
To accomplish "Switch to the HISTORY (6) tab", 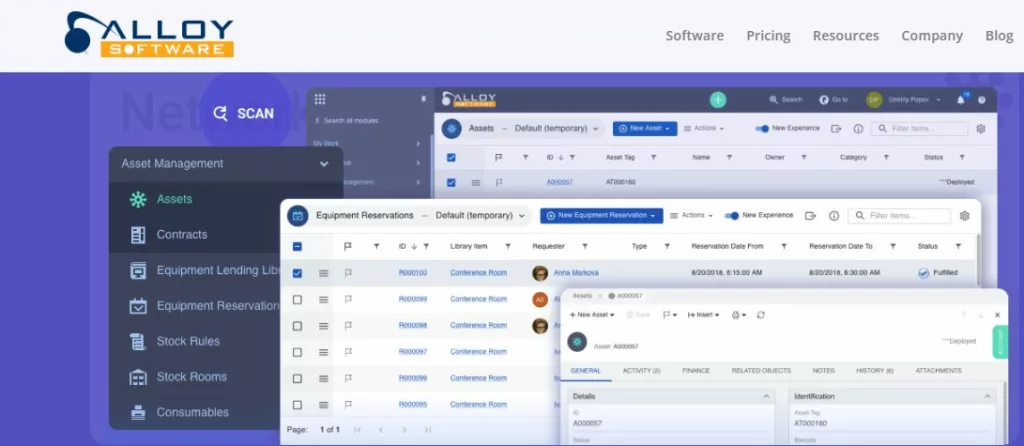I will pos(874,370).
